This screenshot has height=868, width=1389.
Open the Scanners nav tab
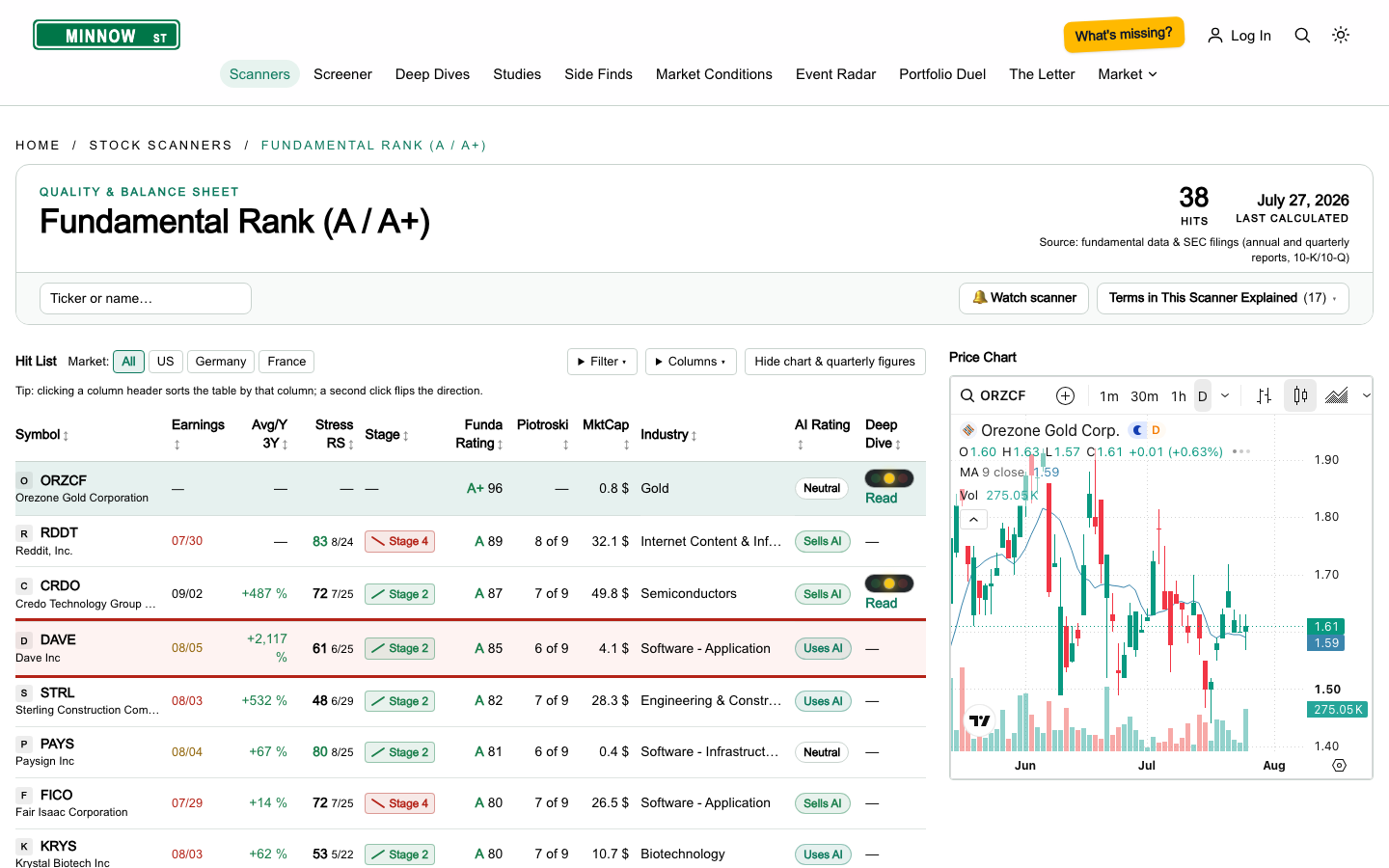(x=259, y=74)
